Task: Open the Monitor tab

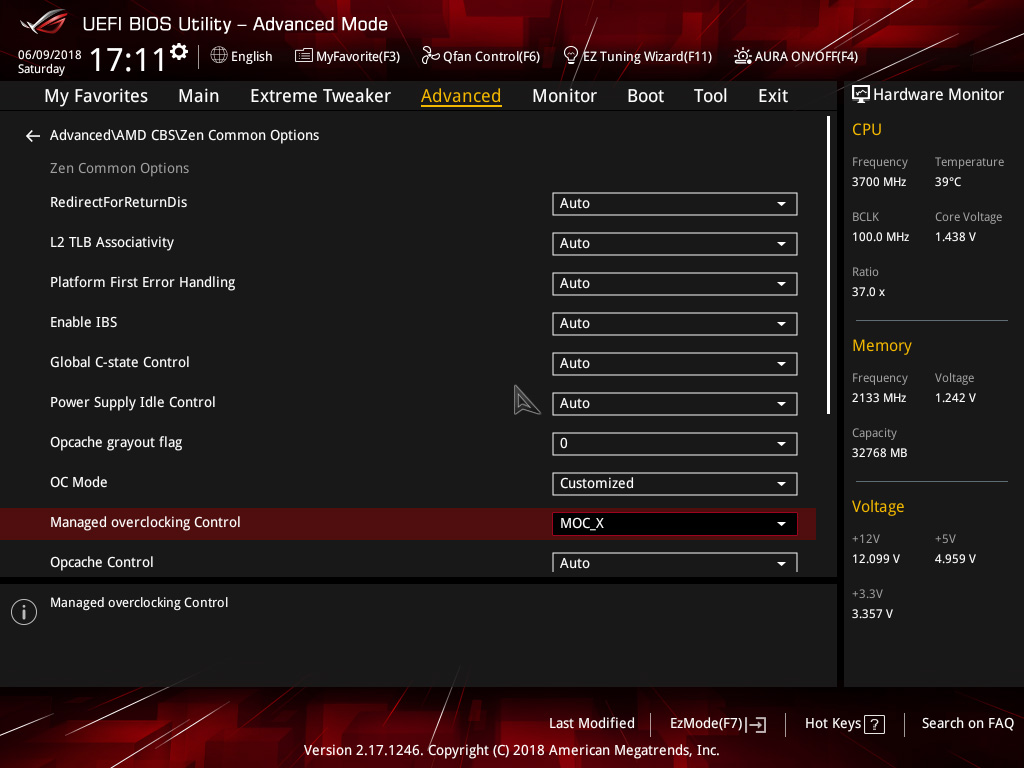Action: [564, 96]
